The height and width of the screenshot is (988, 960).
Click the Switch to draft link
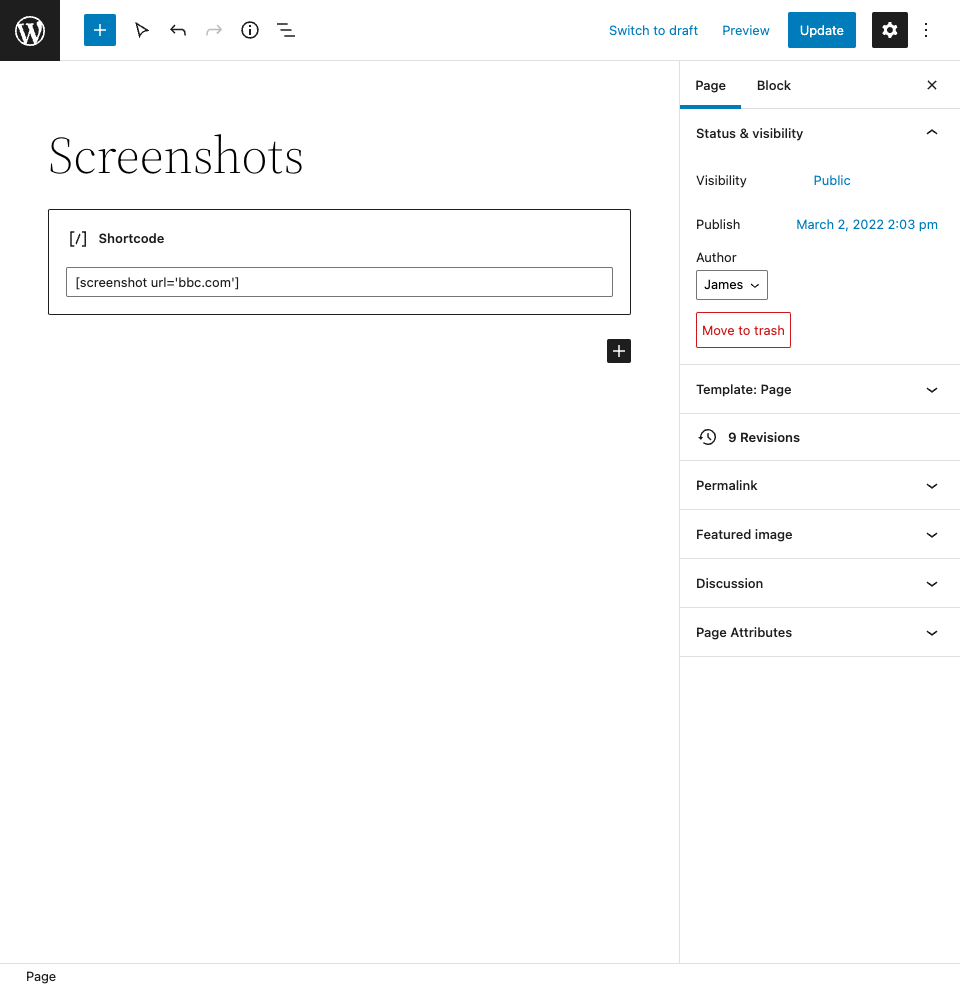pos(653,30)
